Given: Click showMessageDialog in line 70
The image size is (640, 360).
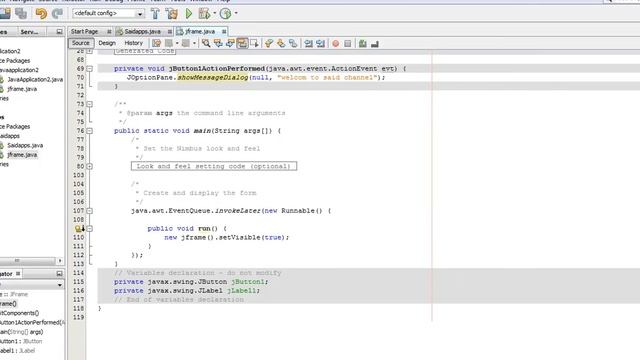Looking at the screenshot, I should [213, 78].
